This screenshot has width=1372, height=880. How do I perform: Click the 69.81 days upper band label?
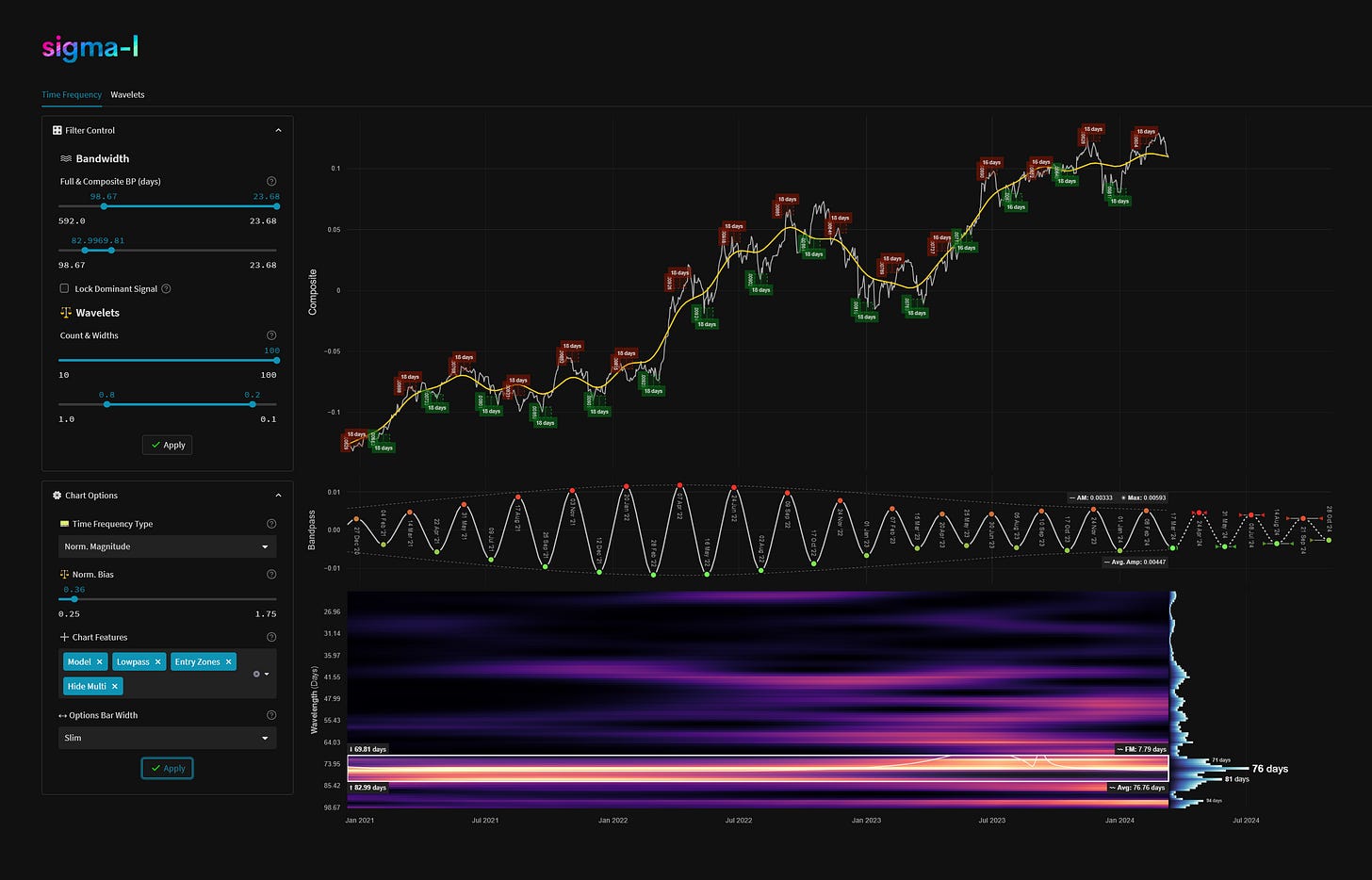point(367,750)
